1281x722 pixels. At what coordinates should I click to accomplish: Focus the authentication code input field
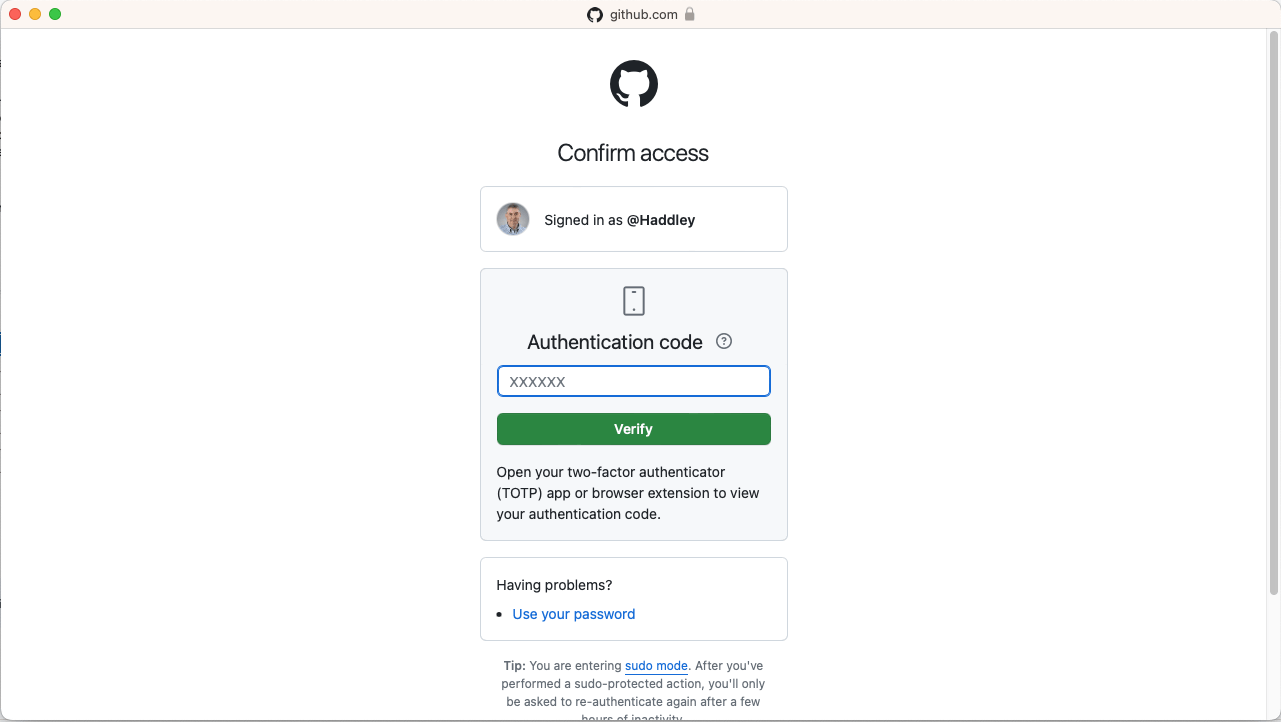[634, 381]
